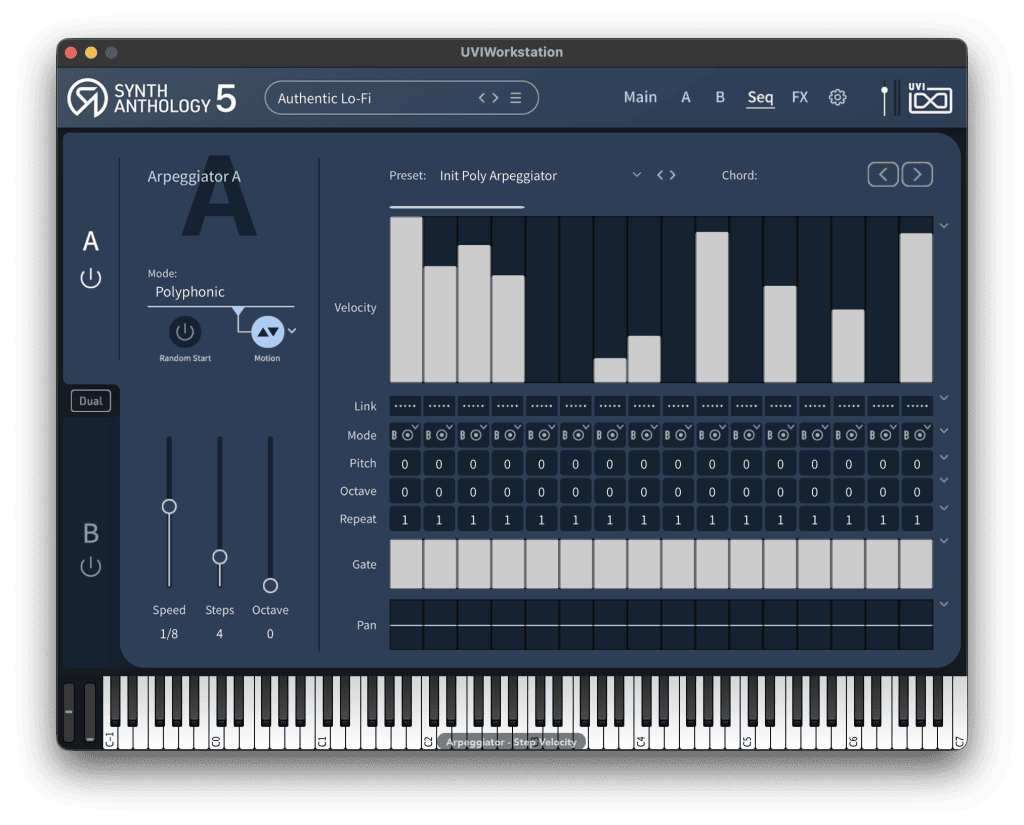
Task: Toggle the Random Start power button
Action: coord(185,332)
